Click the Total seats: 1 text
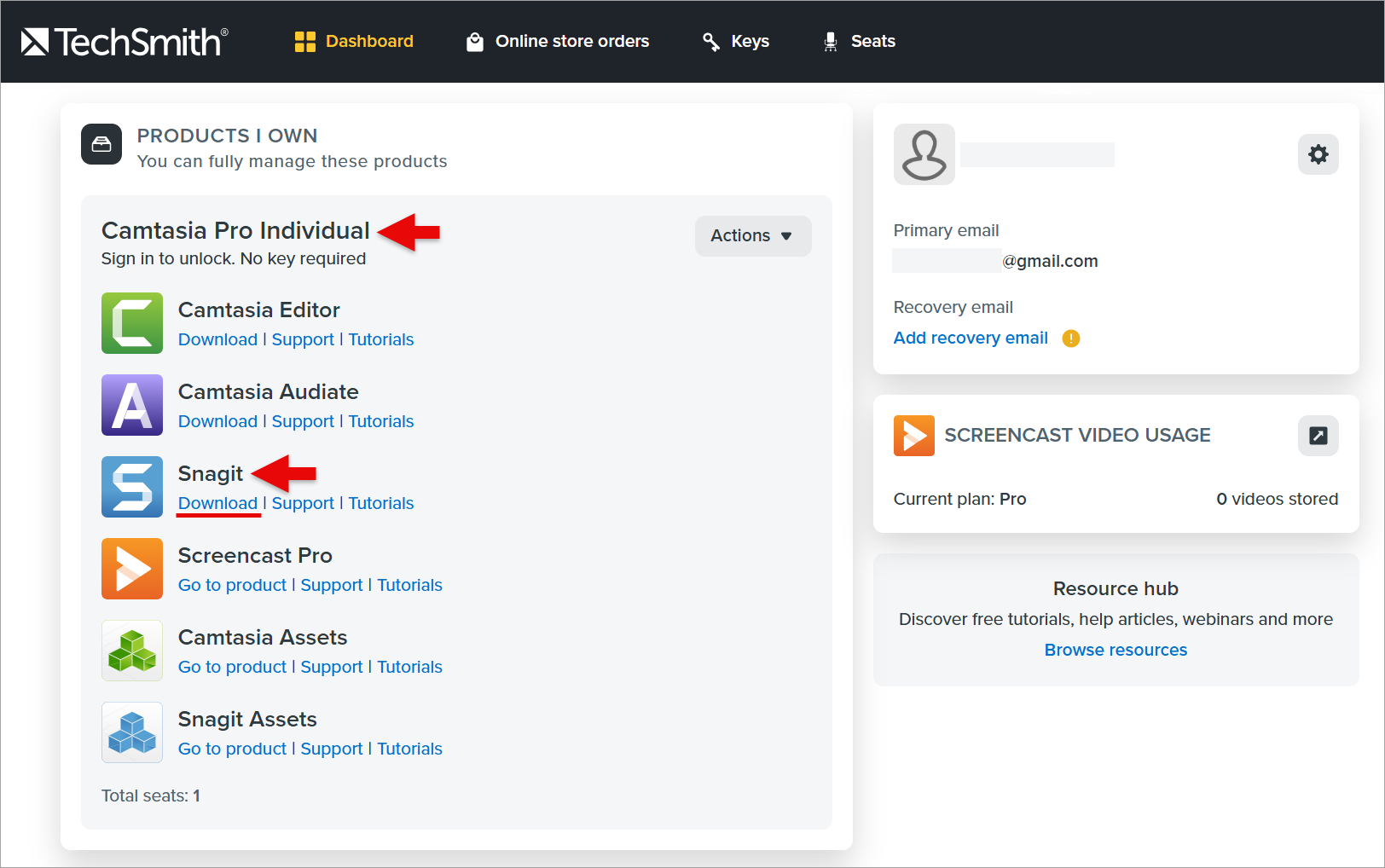Image resolution: width=1385 pixels, height=868 pixels. 151,796
